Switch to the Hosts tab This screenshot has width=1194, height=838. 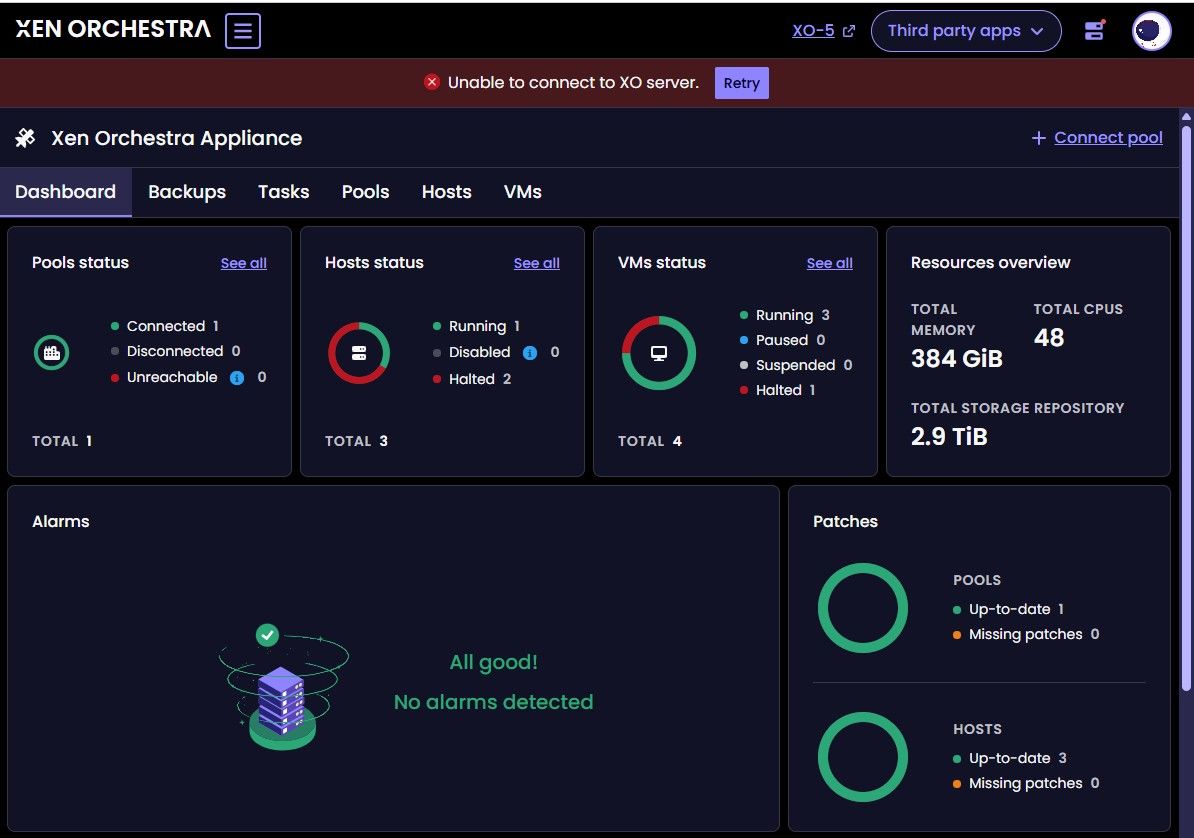[x=446, y=192]
